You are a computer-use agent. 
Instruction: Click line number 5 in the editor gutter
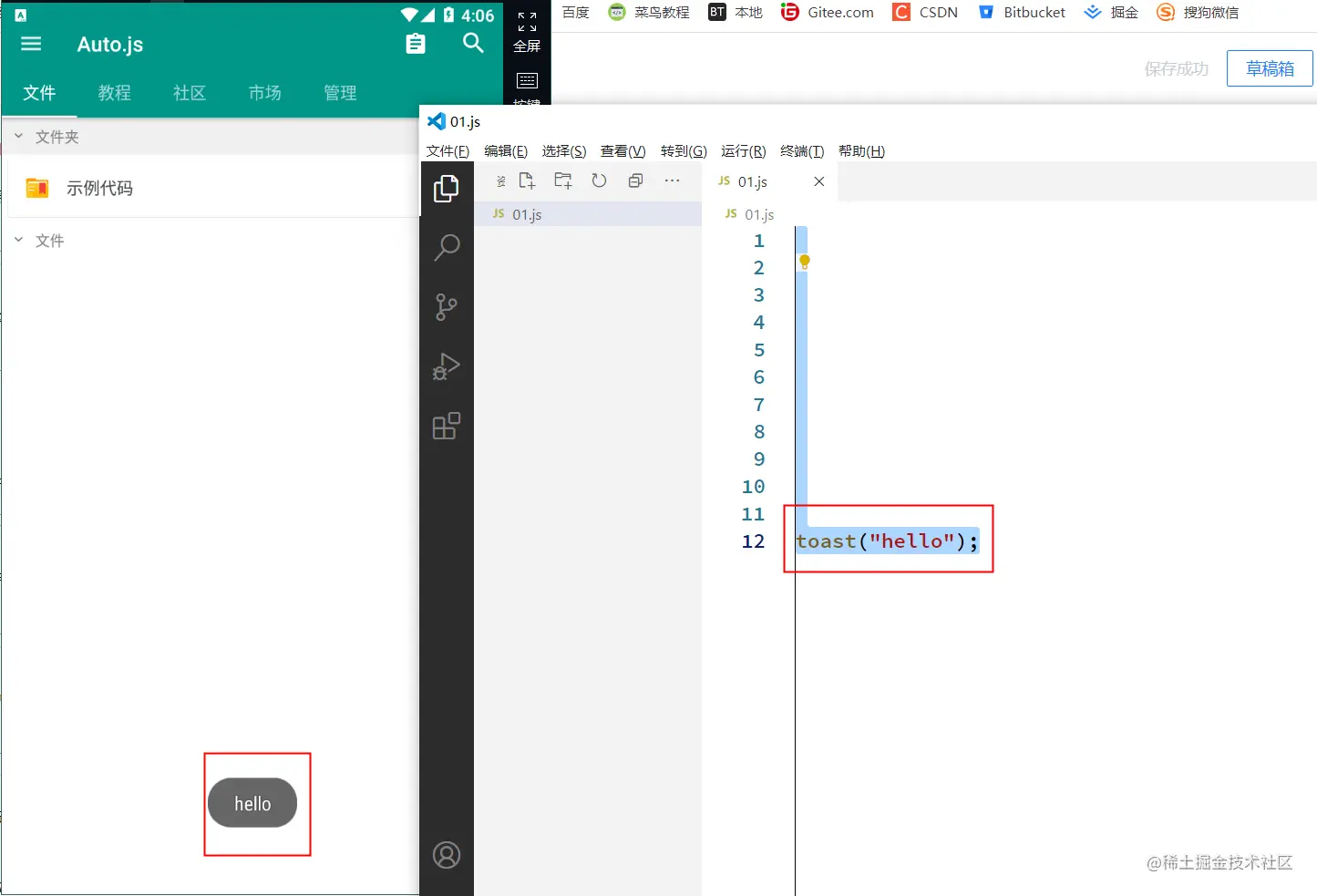point(758,350)
